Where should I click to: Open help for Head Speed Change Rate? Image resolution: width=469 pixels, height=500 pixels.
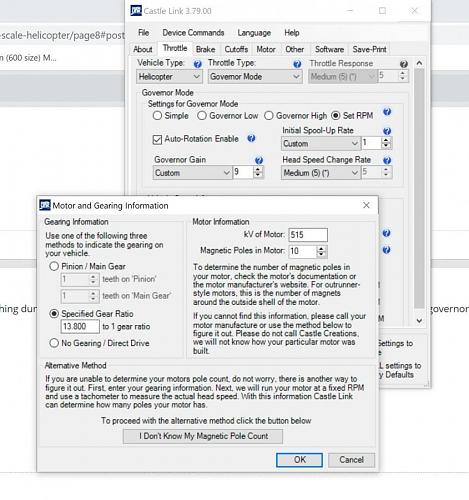point(387,160)
